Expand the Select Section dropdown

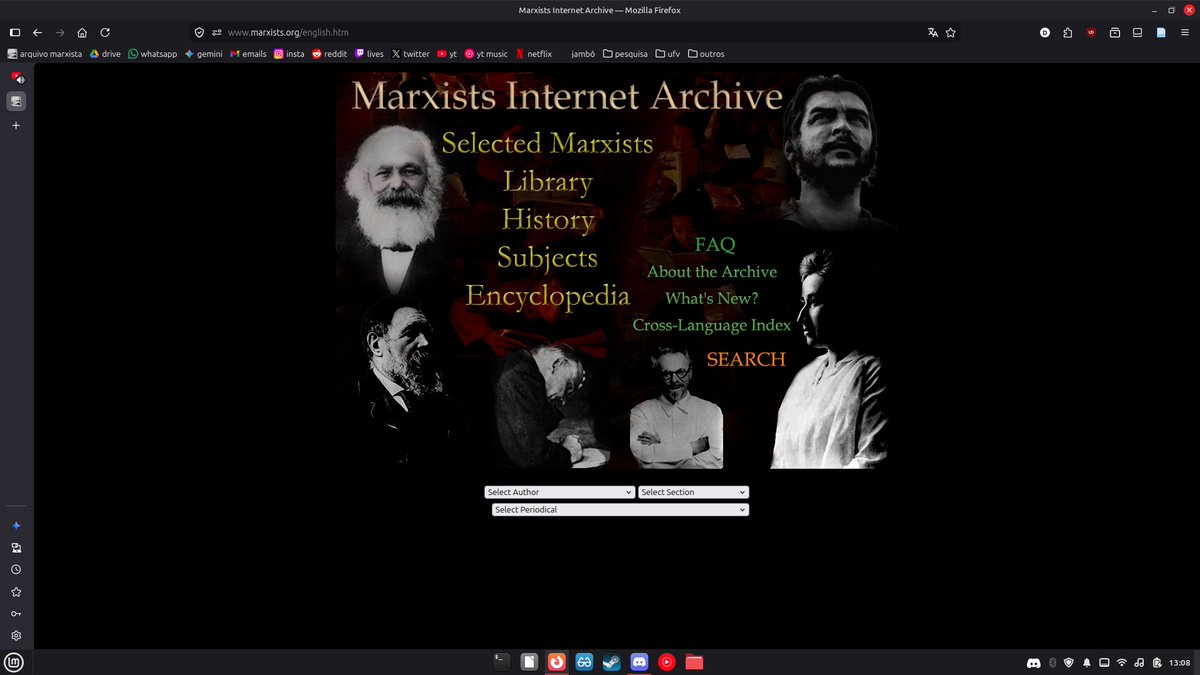coord(693,492)
